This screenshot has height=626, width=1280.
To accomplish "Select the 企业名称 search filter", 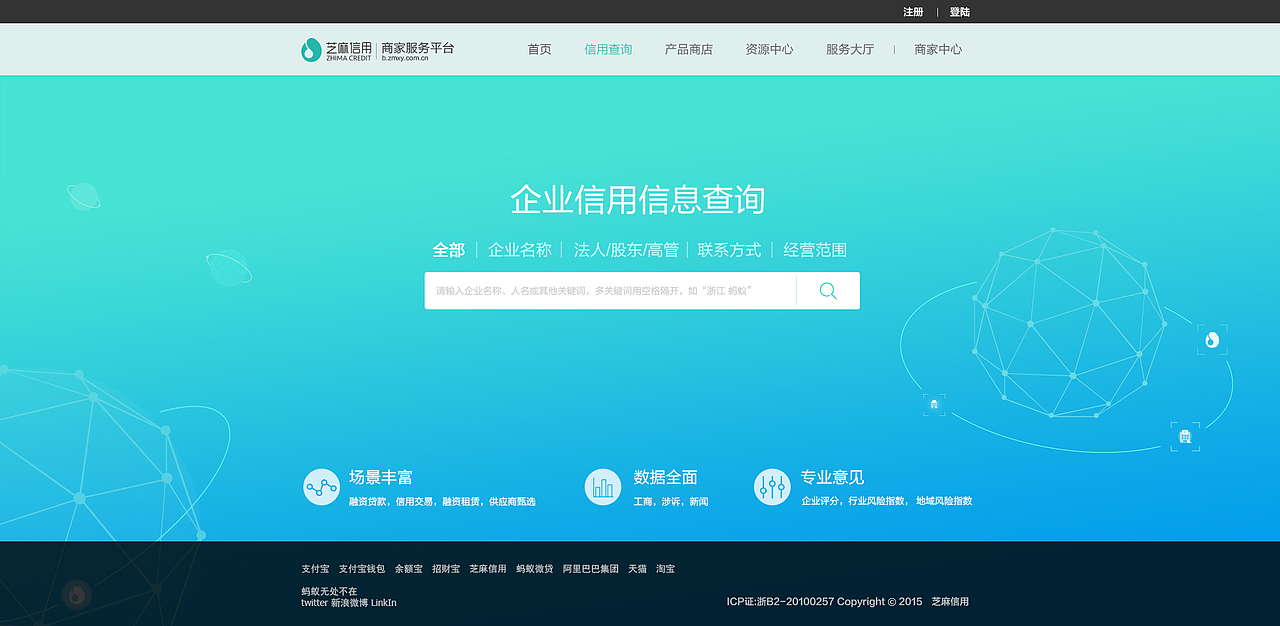I will 520,250.
